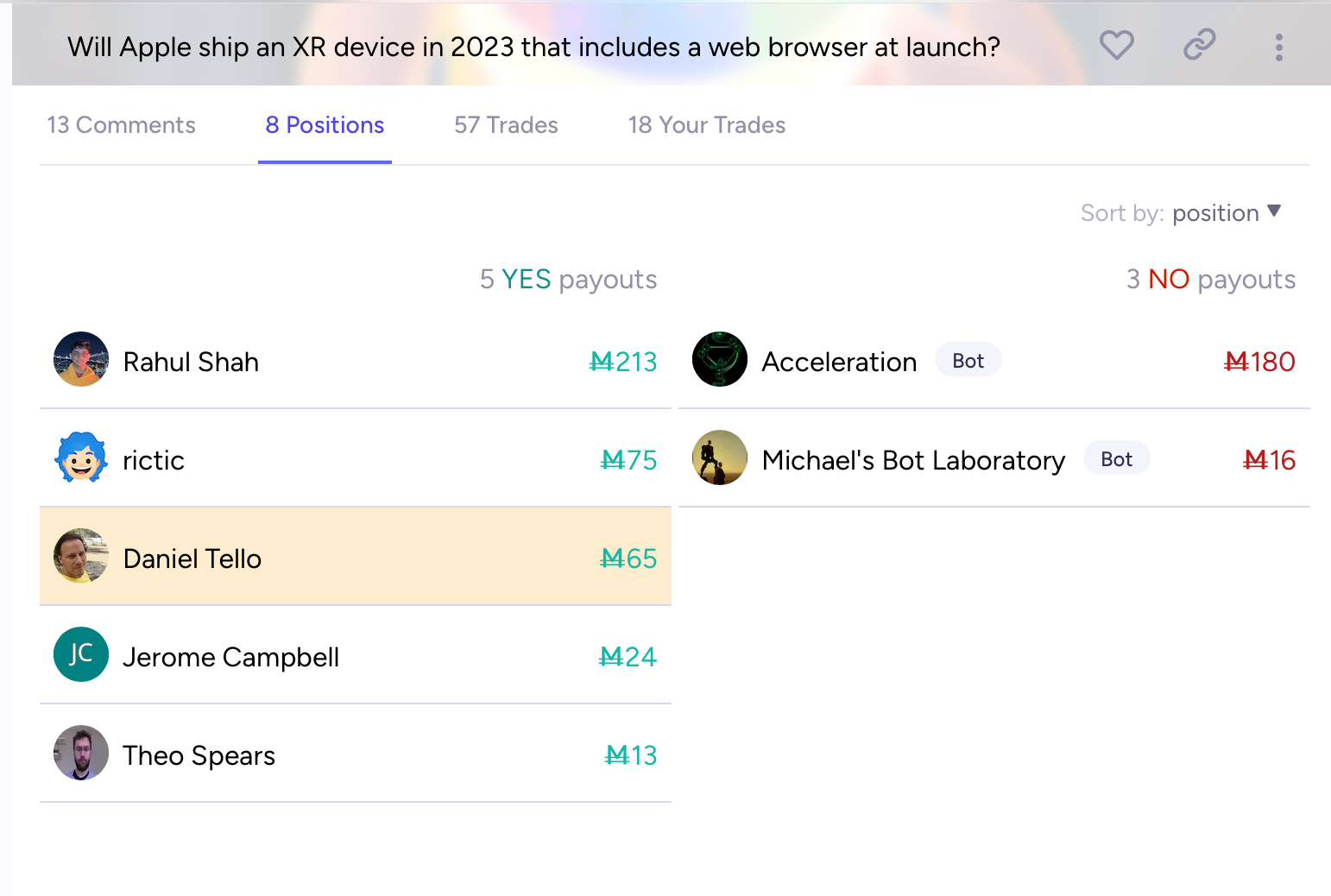The height and width of the screenshot is (896, 1331).
Task: Open Acceleration bot's avatar
Action: coord(720,359)
